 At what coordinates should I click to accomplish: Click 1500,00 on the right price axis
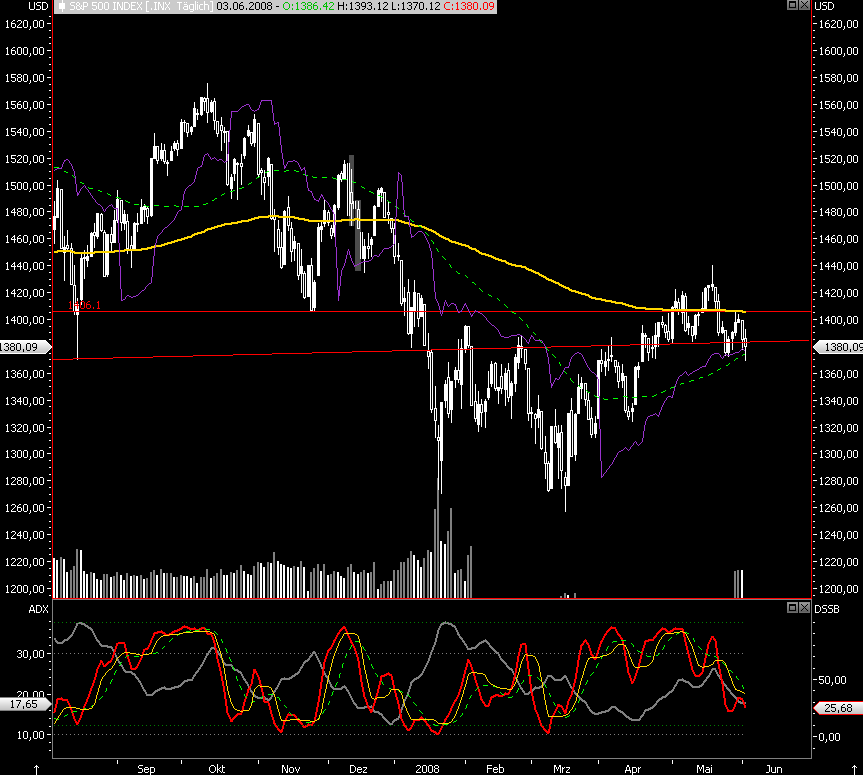839,186
